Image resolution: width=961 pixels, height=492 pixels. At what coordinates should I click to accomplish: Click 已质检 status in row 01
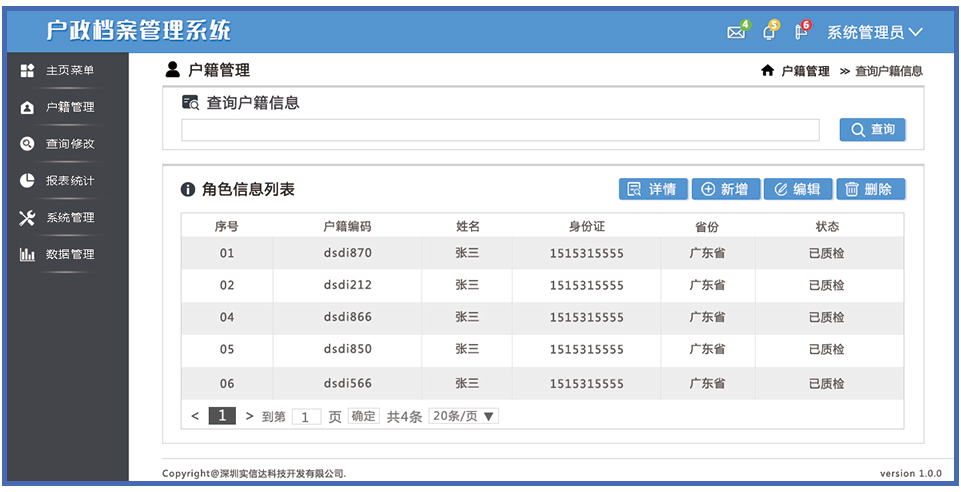827,253
